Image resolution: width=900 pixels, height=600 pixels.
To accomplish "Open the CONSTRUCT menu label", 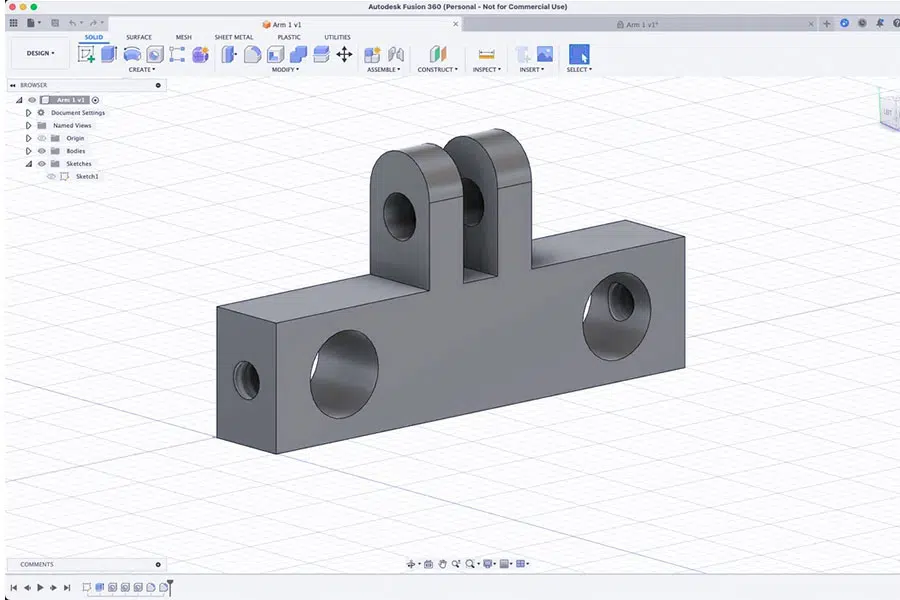I will [x=437, y=70].
